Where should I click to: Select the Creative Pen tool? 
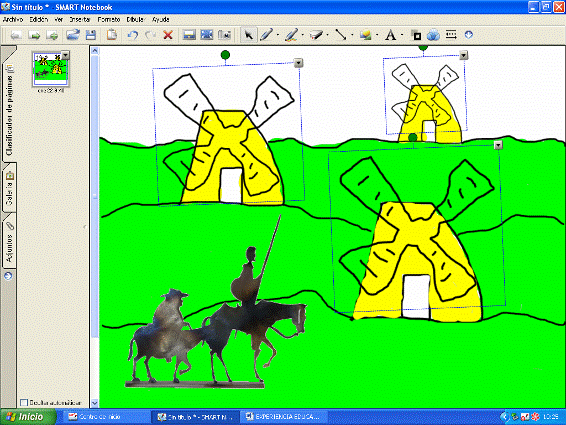pos(291,35)
